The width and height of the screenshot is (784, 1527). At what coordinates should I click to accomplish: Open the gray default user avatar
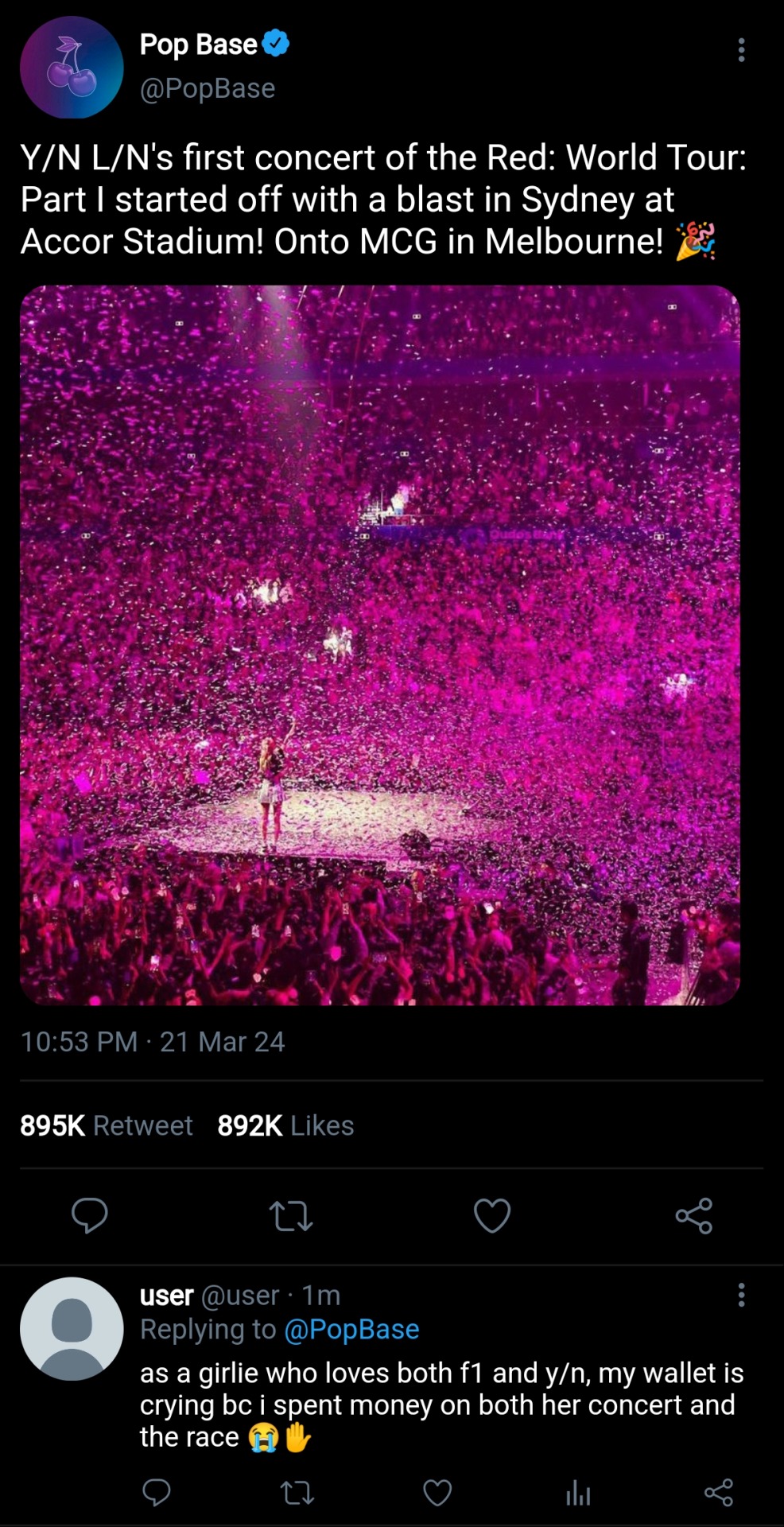72,1329
